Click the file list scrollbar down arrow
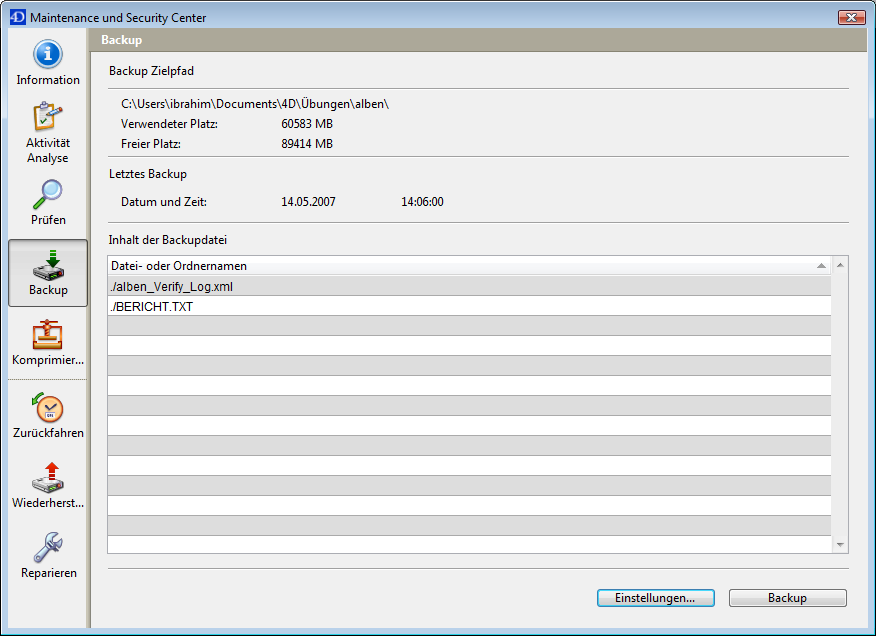The width and height of the screenshot is (876, 636). coord(840,545)
